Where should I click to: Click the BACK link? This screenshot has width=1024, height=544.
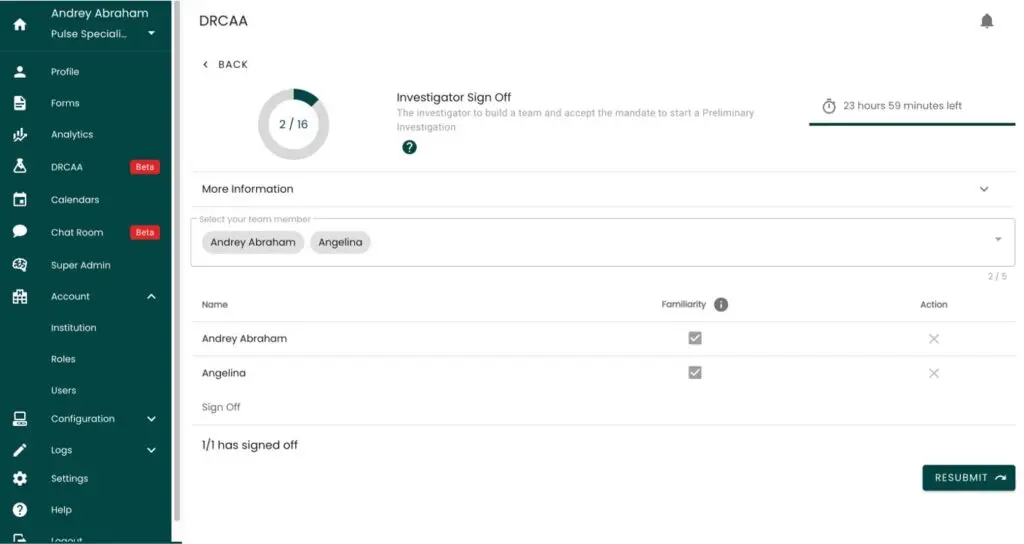[x=225, y=64]
